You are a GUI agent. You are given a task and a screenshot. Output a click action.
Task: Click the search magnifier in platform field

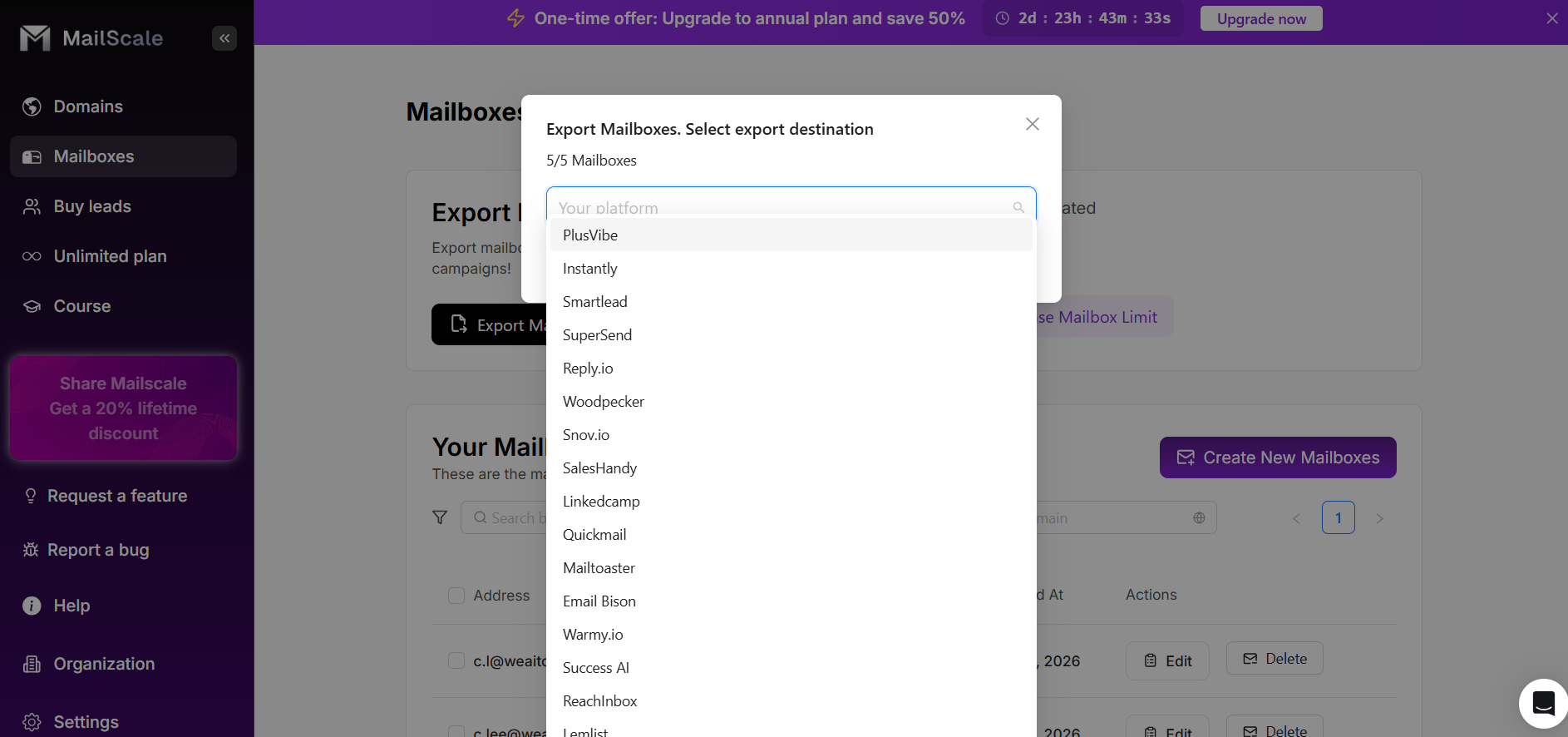pos(1018,207)
